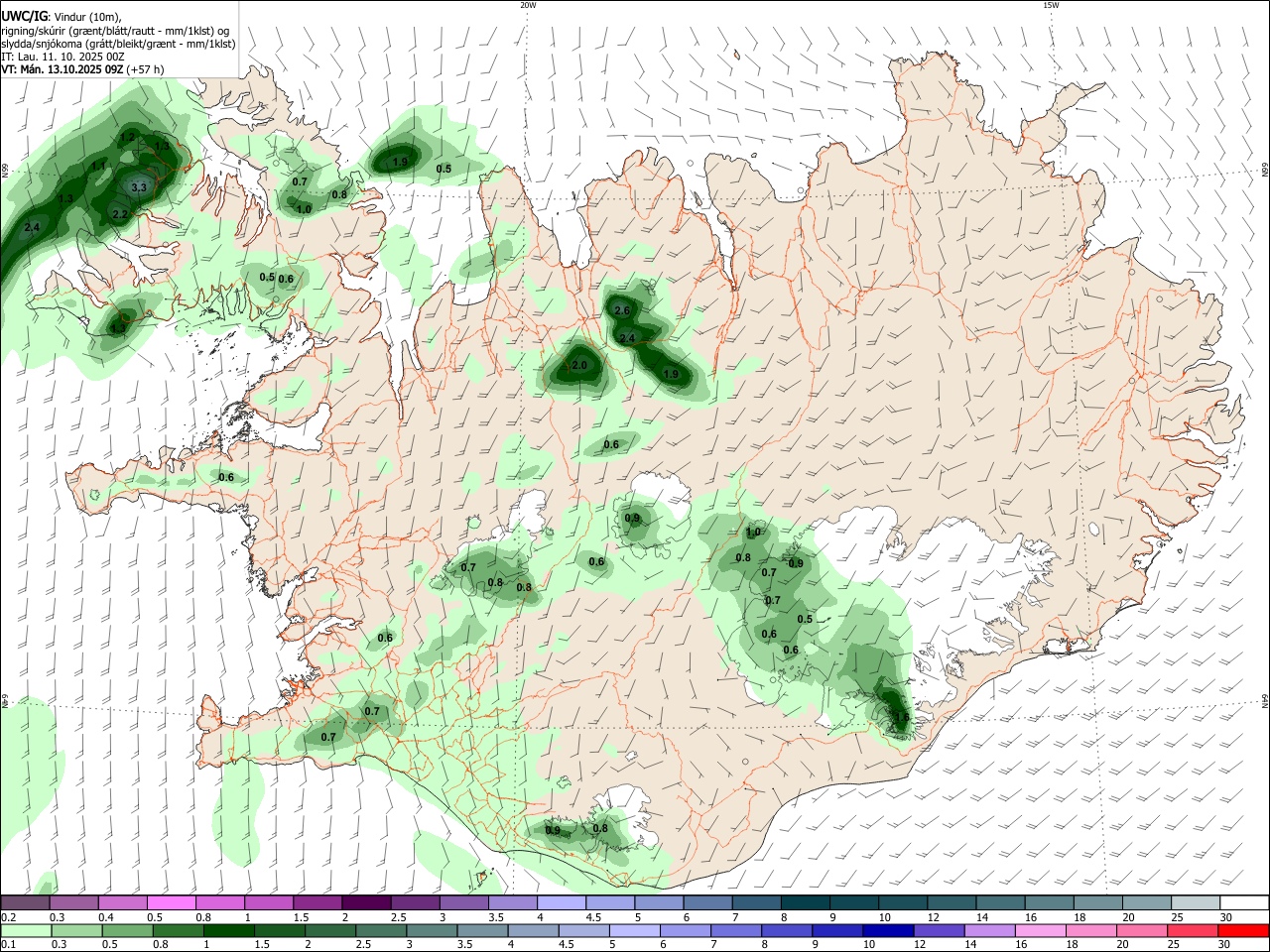1270x952 pixels.
Task: Click the 1.2 precipitation value on the map
Action: pos(127,137)
